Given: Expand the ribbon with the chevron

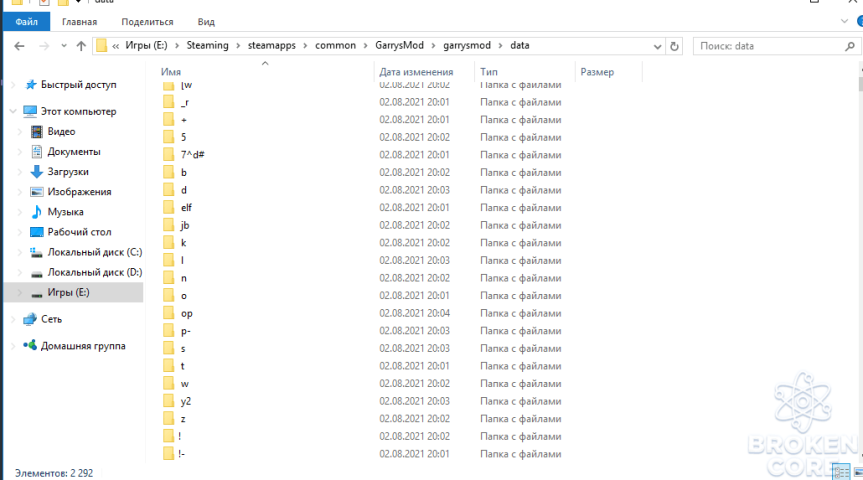Looking at the screenshot, I should (844, 21).
